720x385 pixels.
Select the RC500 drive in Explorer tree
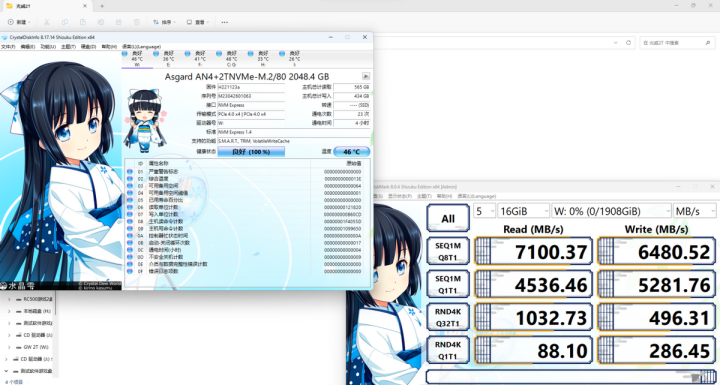[x=34, y=299]
